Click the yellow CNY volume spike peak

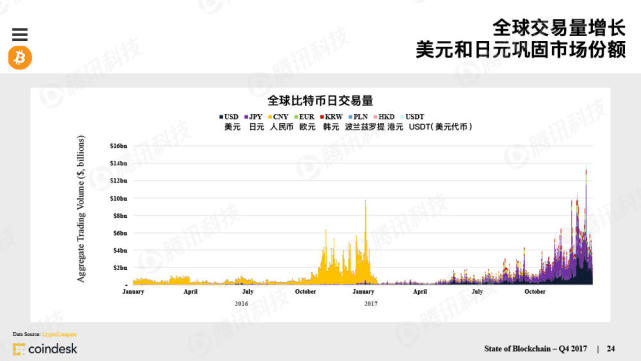coord(365,201)
